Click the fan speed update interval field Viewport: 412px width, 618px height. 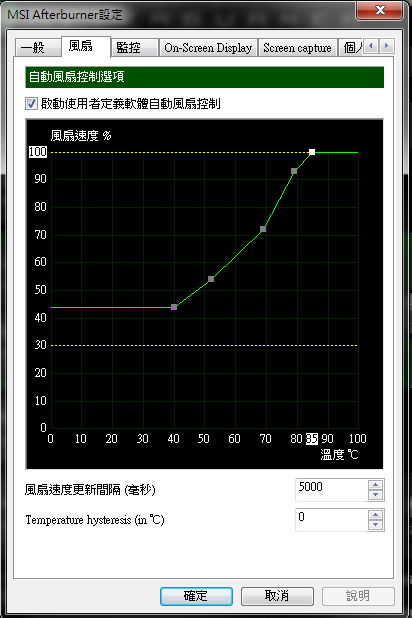331,490
